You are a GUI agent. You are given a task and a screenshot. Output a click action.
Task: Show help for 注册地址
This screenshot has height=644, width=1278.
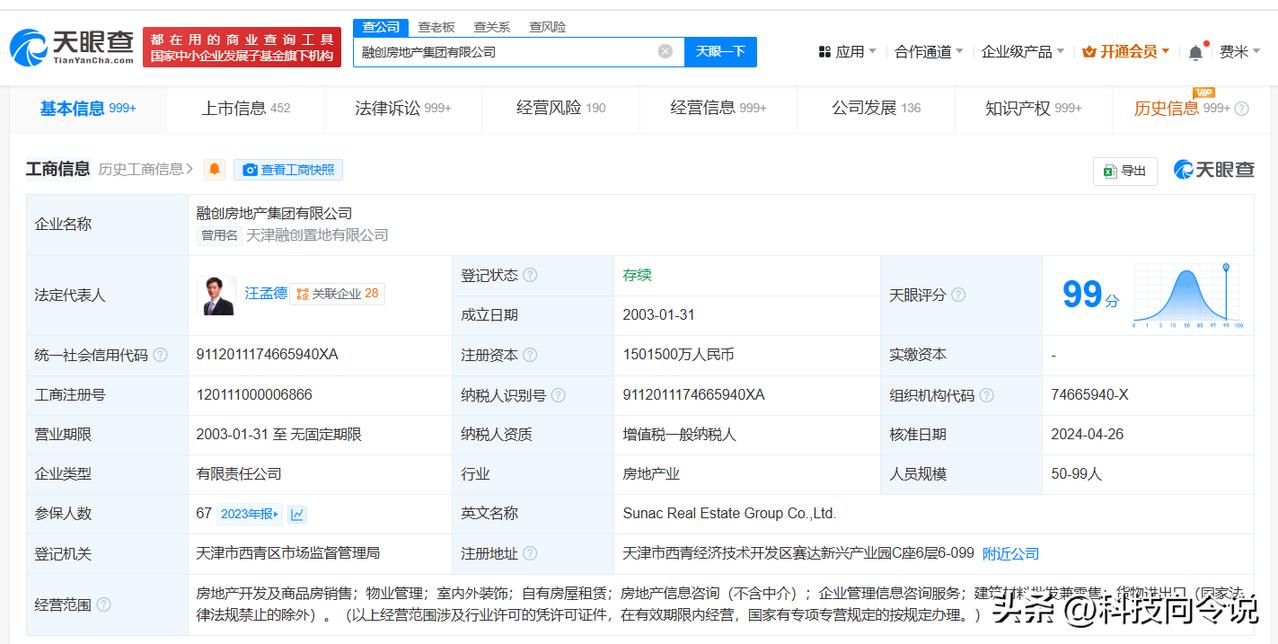(x=530, y=554)
